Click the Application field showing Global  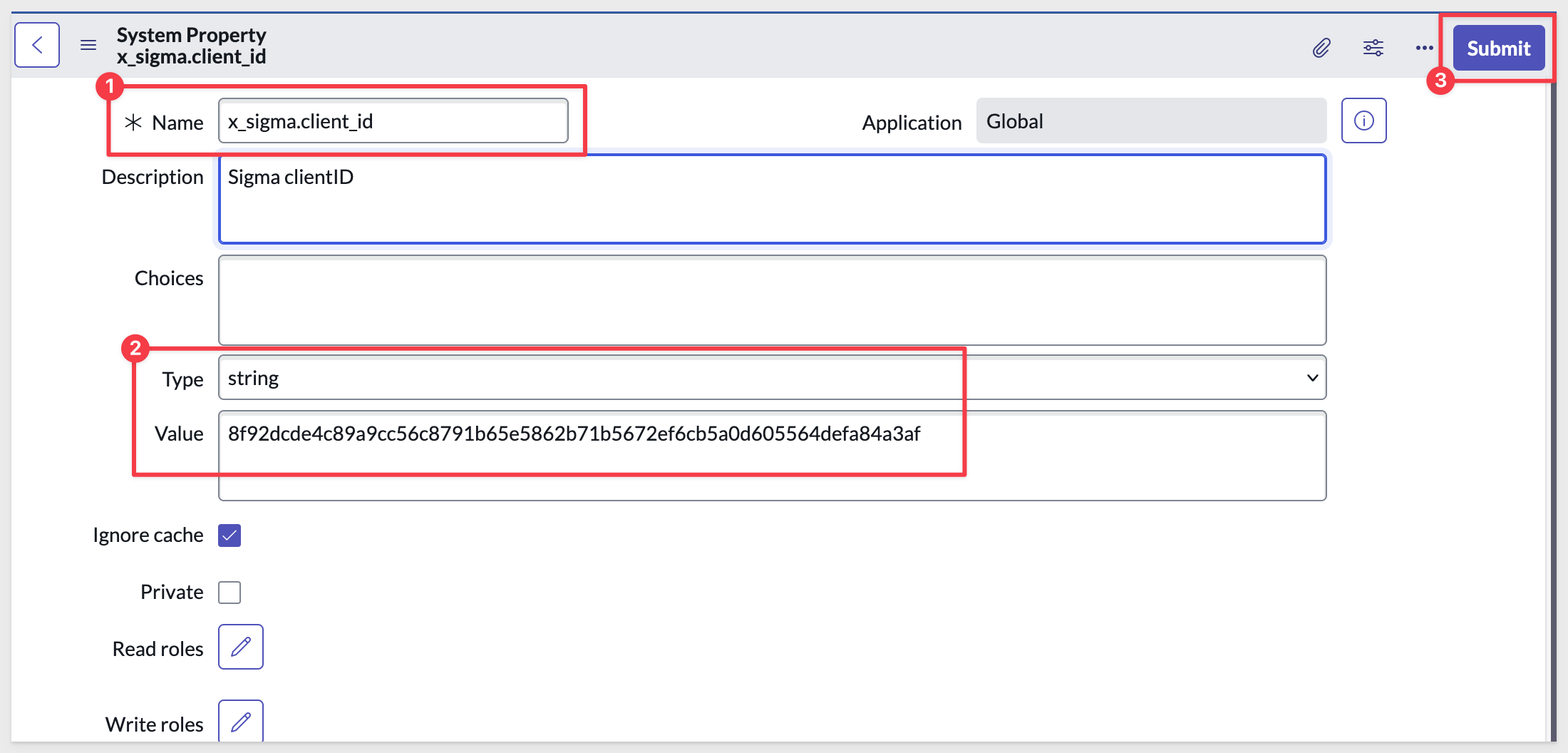pyautogui.click(x=1151, y=121)
